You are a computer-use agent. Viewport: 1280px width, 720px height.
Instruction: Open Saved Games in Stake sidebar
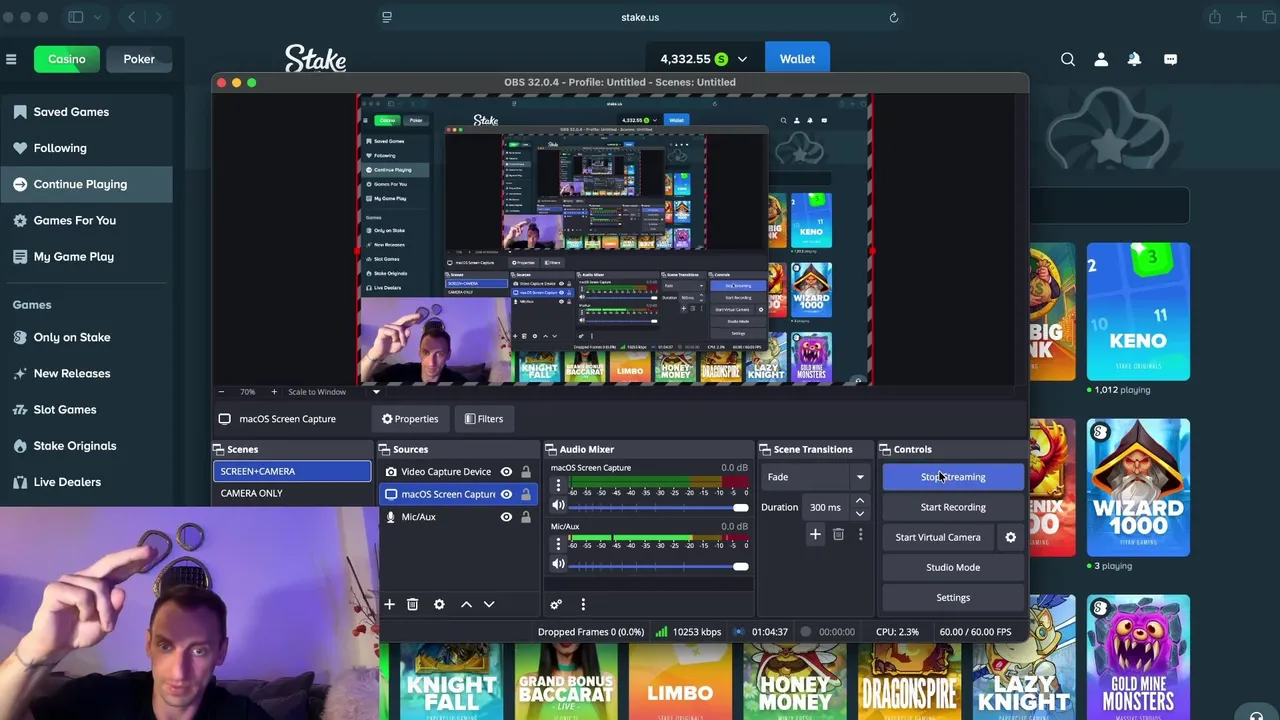point(86,112)
